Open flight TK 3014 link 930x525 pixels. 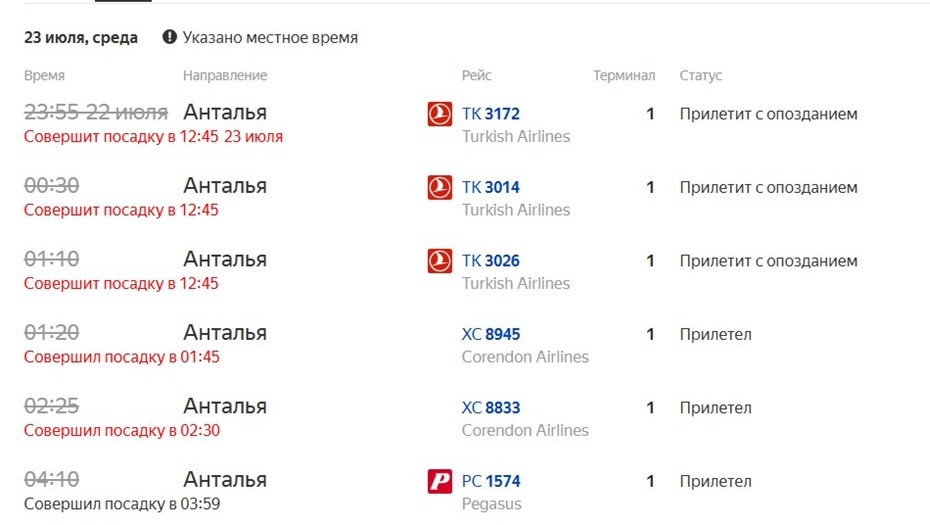[x=491, y=187]
